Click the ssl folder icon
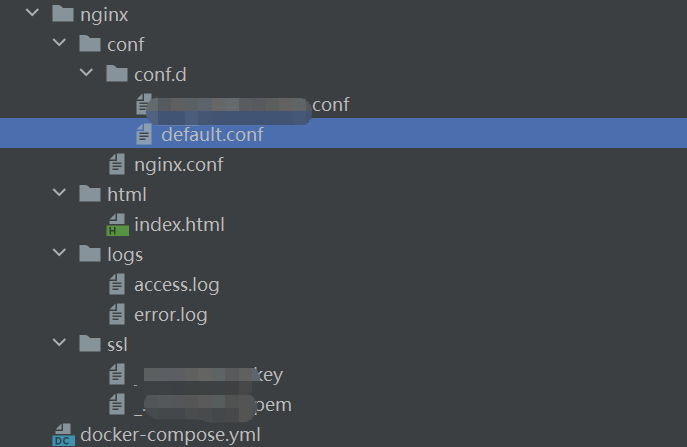The width and height of the screenshot is (687, 447). pos(90,344)
